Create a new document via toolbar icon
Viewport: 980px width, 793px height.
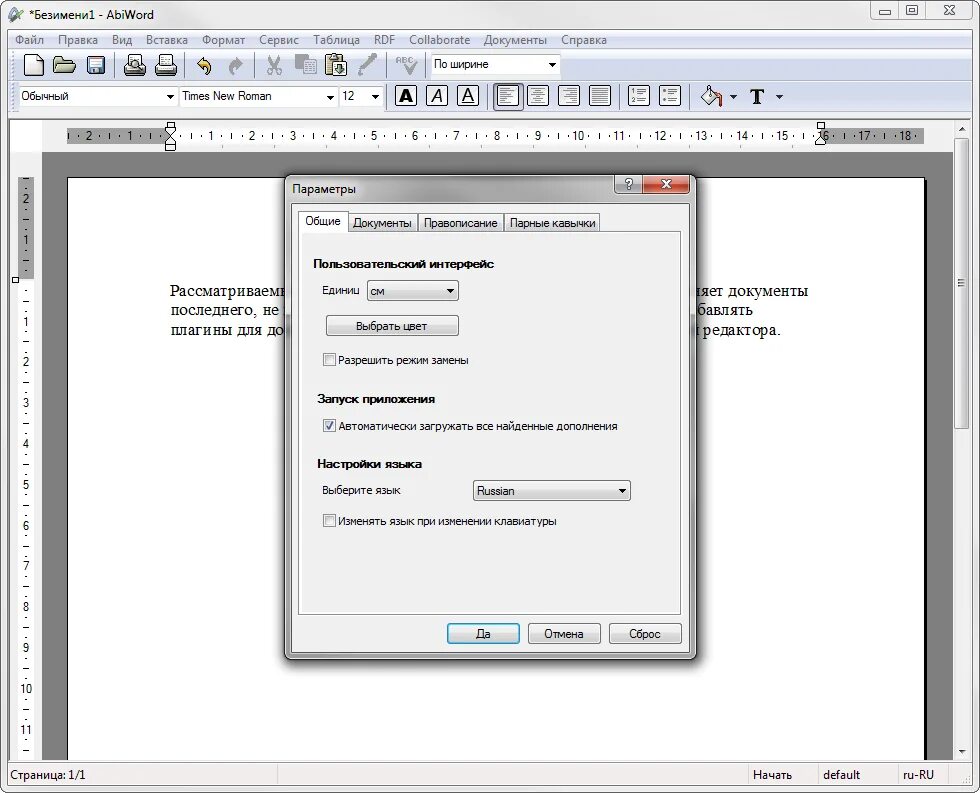(33, 65)
